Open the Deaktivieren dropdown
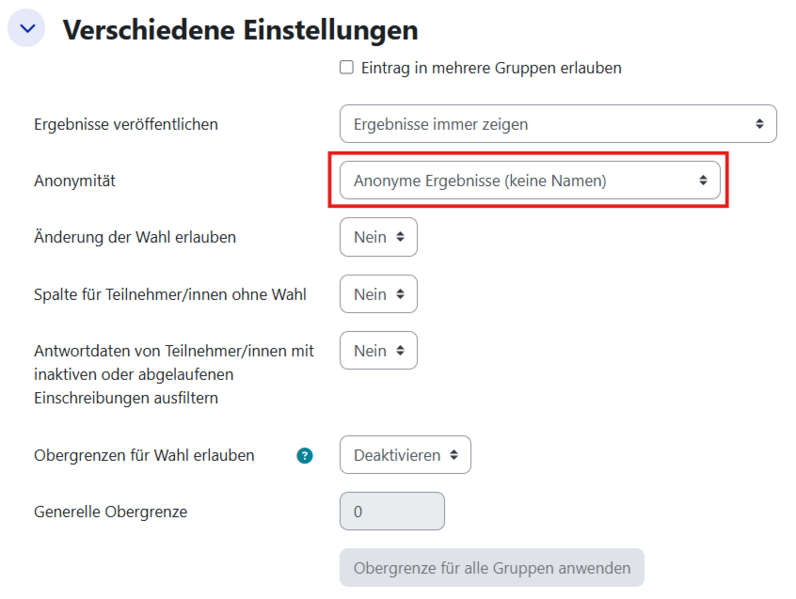796x599 pixels. (405, 455)
